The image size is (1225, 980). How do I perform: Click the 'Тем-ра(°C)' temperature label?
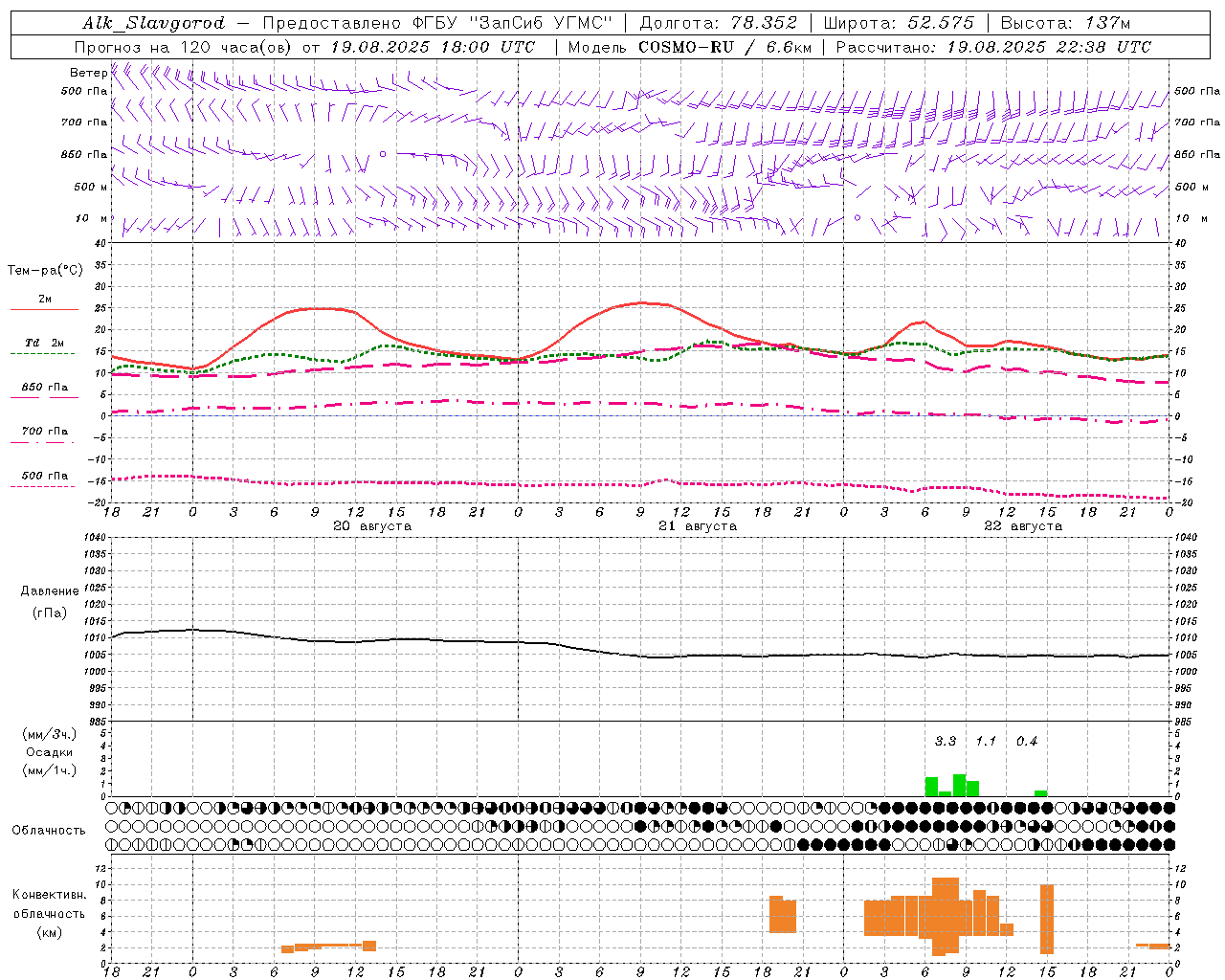click(45, 271)
